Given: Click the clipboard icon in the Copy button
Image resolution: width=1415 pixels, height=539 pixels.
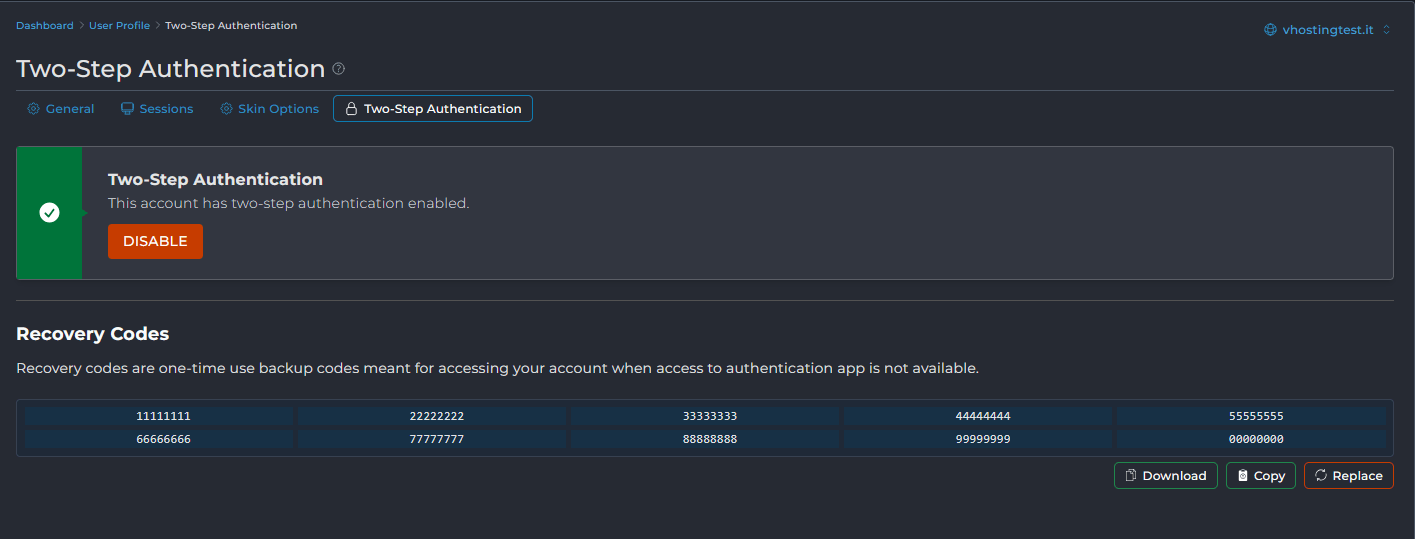Looking at the screenshot, I should click(1242, 476).
